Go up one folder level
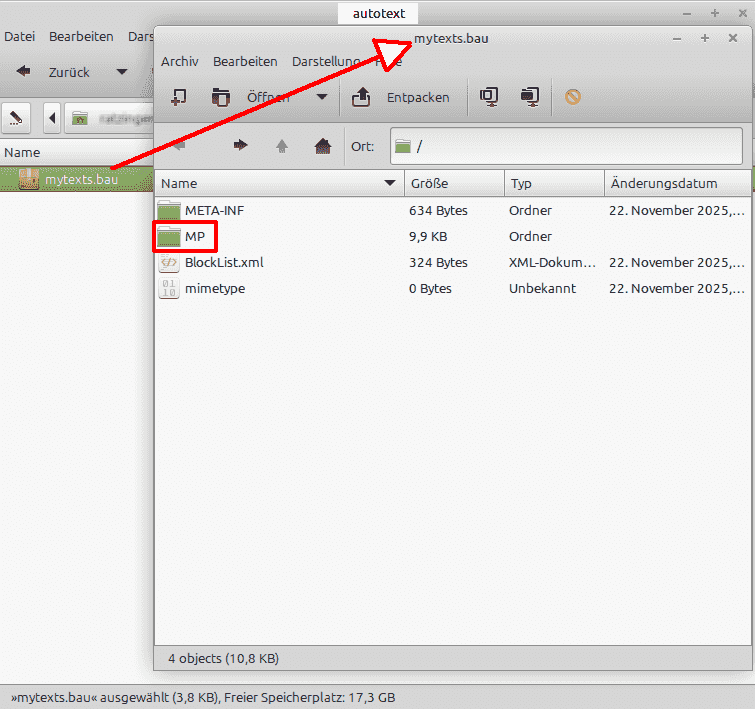Screen dimensions: 755x709 pyautogui.click(x=282, y=146)
